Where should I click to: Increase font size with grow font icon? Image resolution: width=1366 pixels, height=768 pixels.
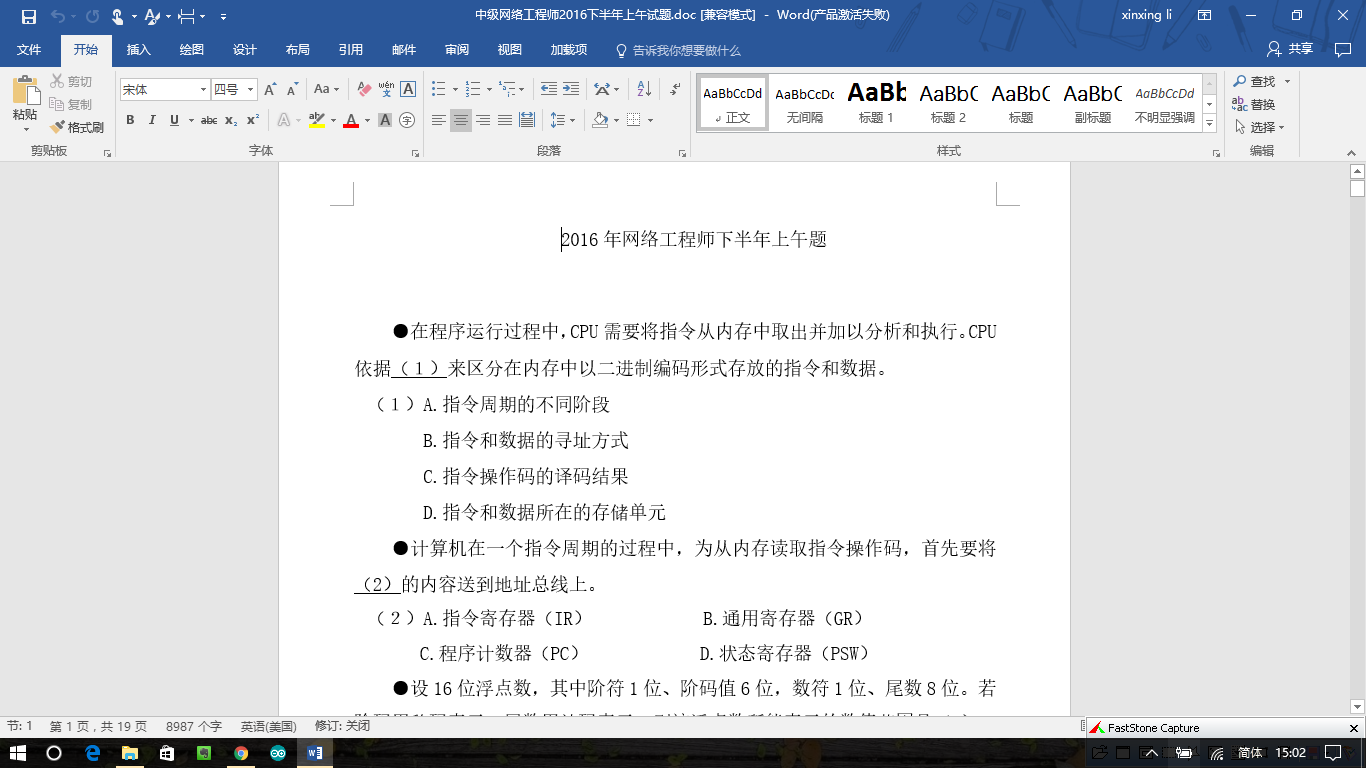(x=270, y=90)
